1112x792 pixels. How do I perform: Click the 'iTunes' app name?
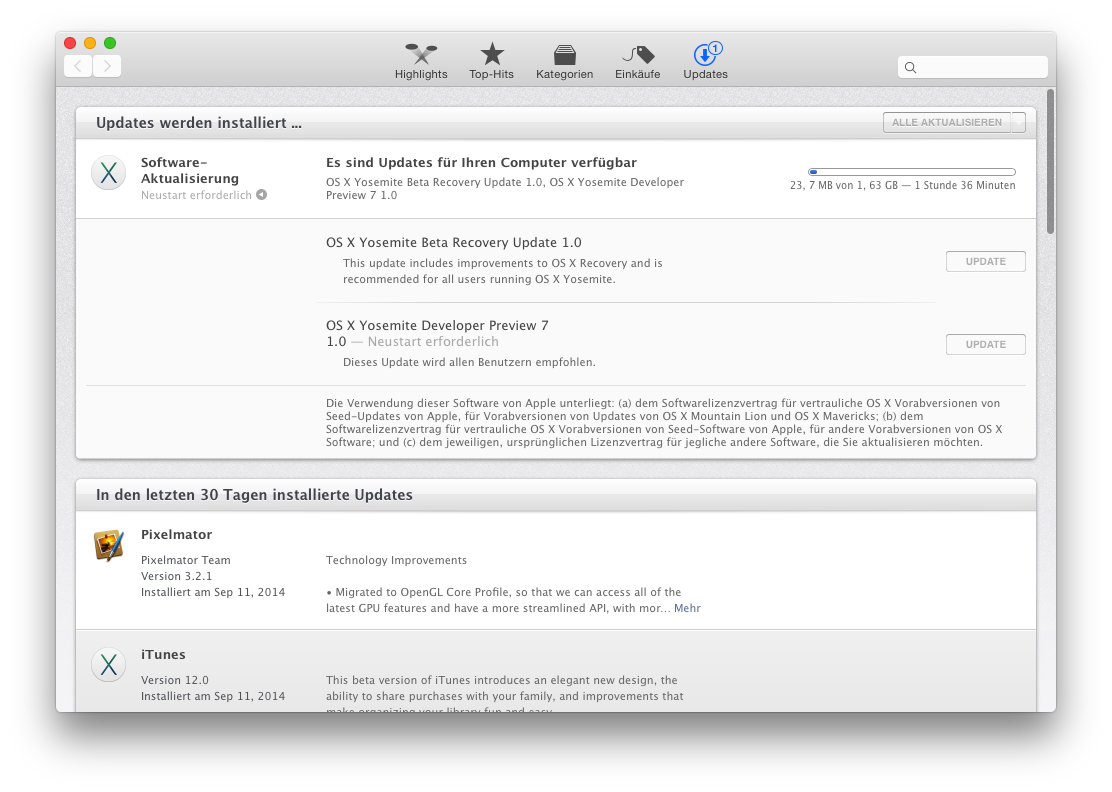(162, 654)
